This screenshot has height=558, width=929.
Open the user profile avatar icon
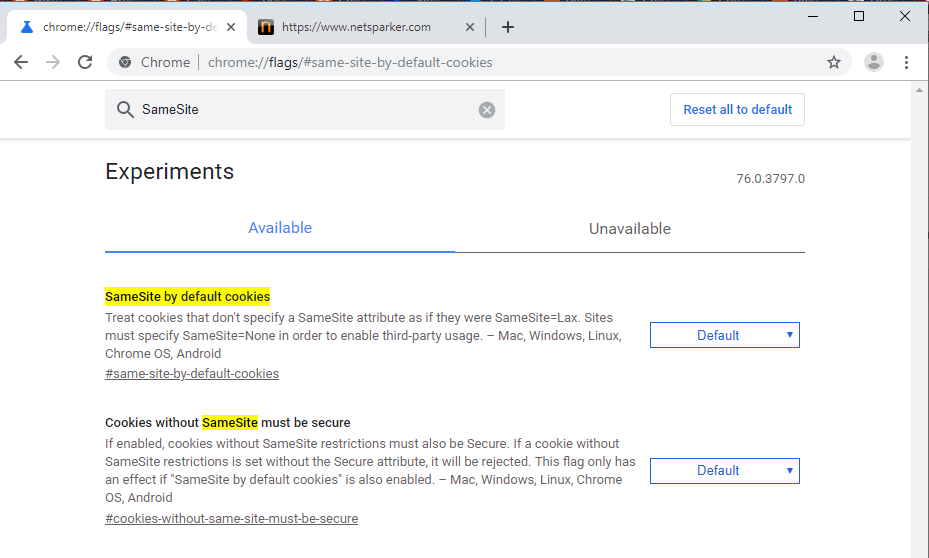tap(873, 62)
